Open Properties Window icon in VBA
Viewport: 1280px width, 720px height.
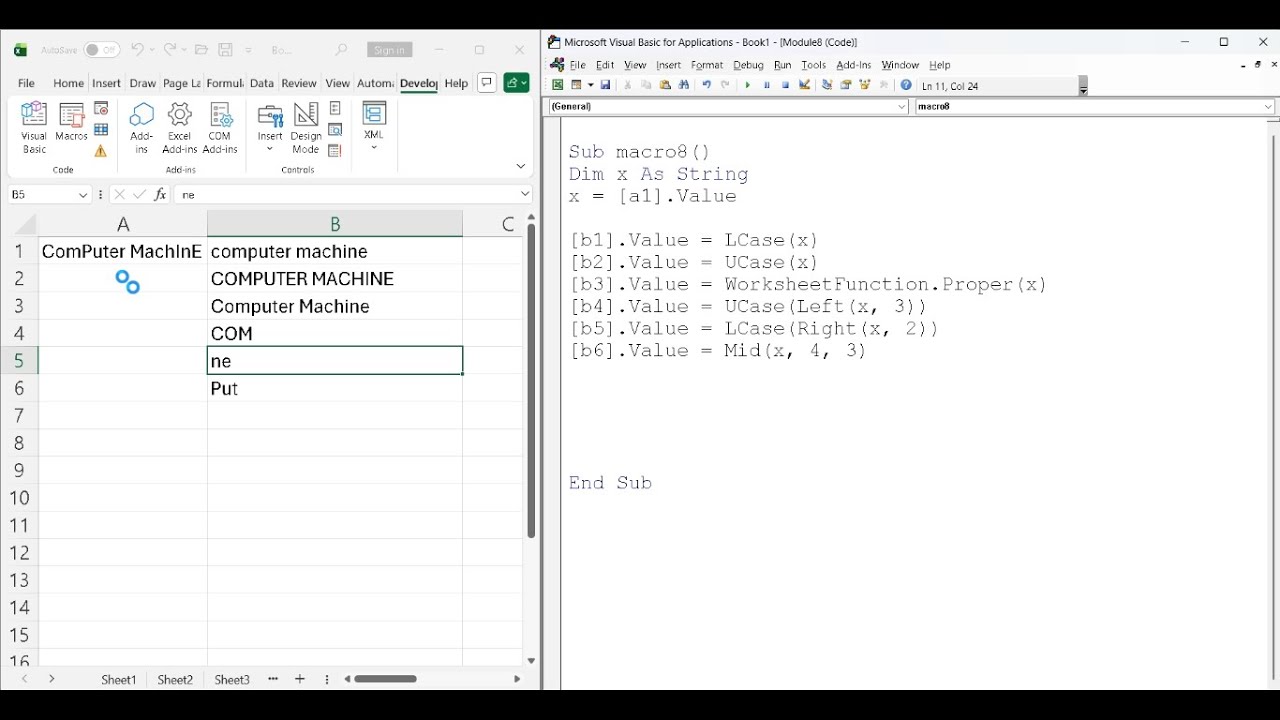click(x=846, y=85)
